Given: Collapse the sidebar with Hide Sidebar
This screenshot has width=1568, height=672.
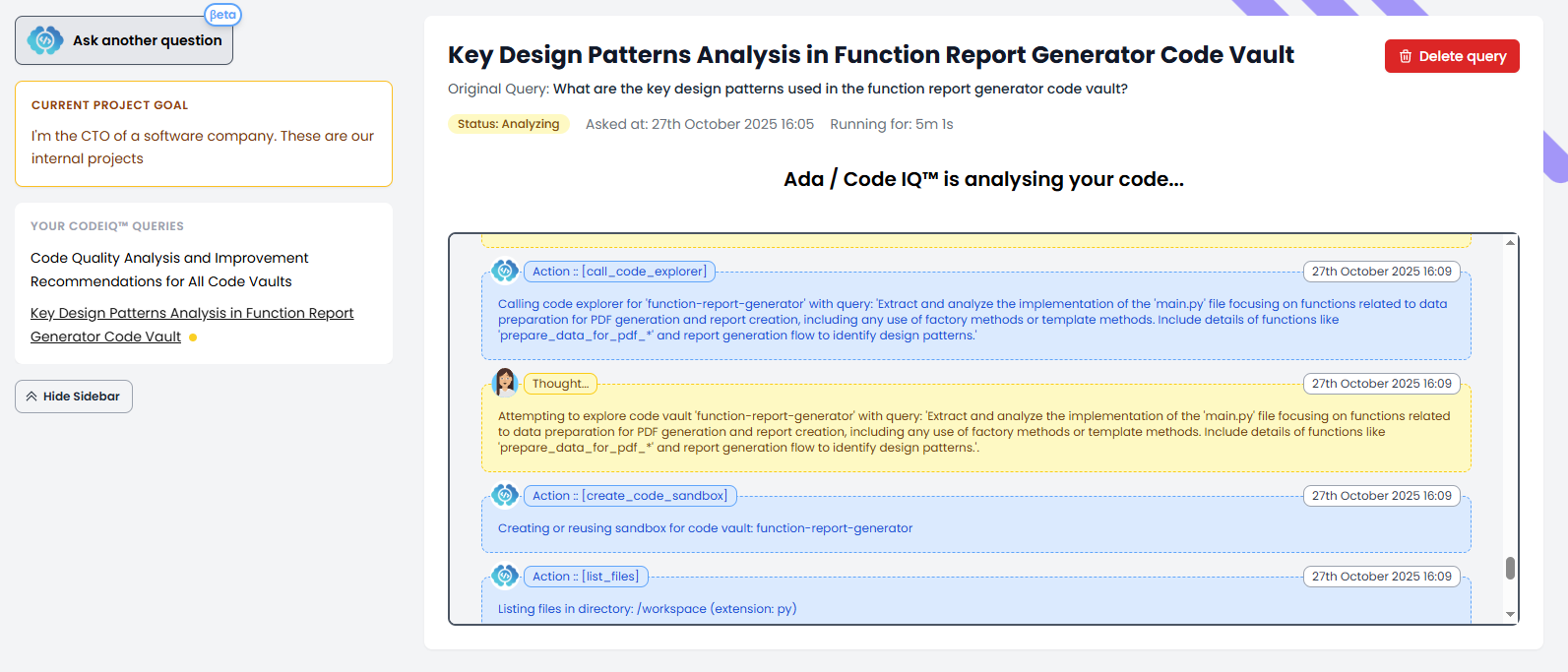Looking at the screenshot, I should pyautogui.click(x=74, y=397).
